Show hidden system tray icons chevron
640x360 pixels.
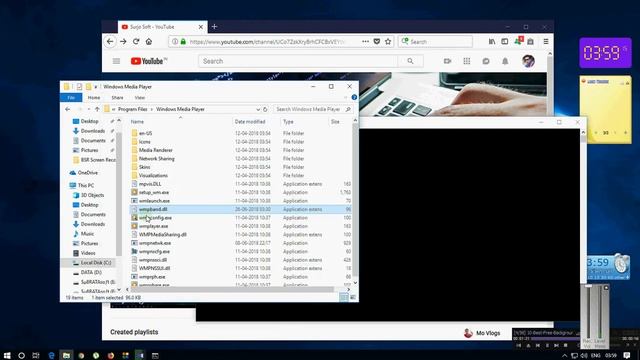click(x=564, y=356)
